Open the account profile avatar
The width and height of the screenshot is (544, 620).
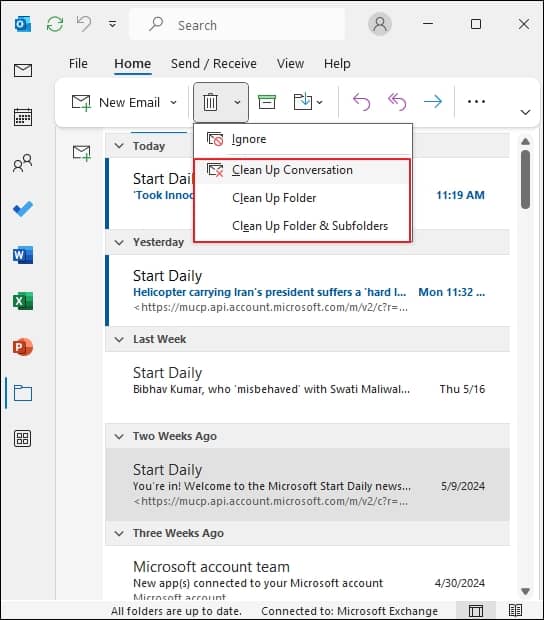[x=380, y=24]
